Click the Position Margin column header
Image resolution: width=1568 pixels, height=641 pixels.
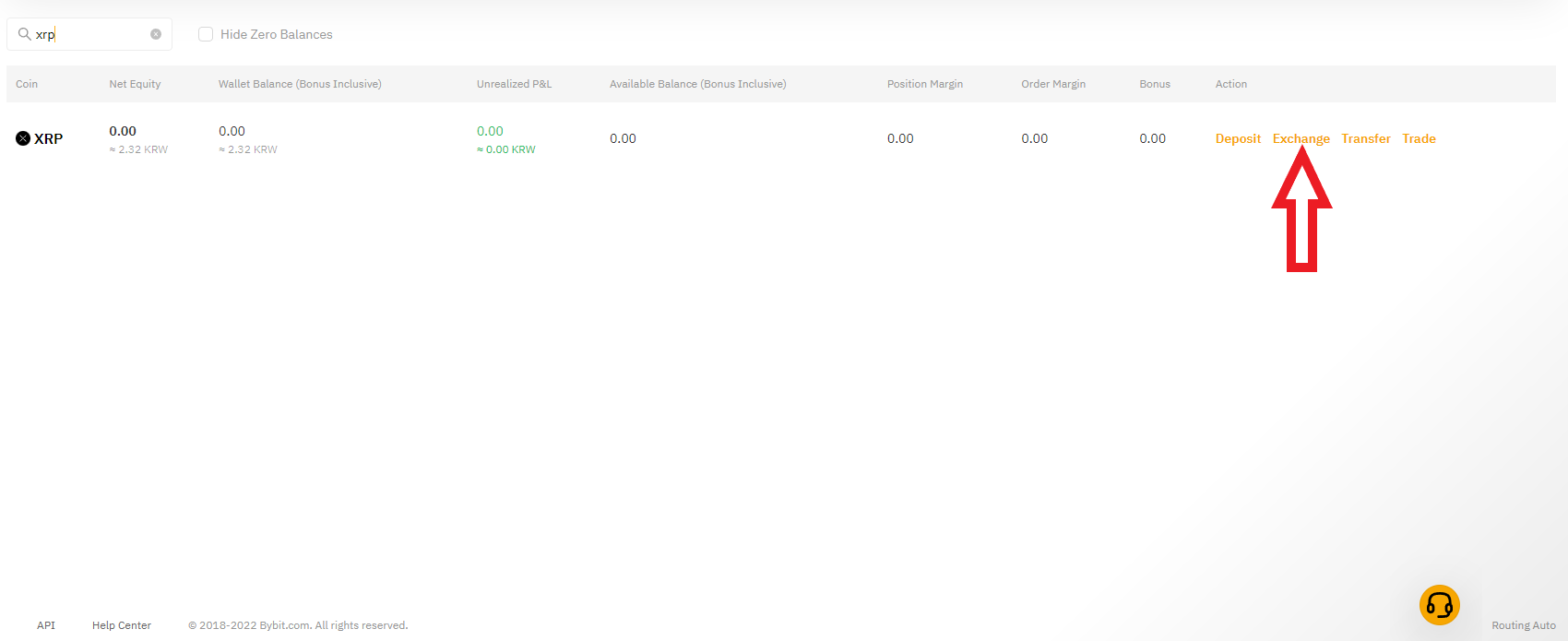[x=925, y=84]
